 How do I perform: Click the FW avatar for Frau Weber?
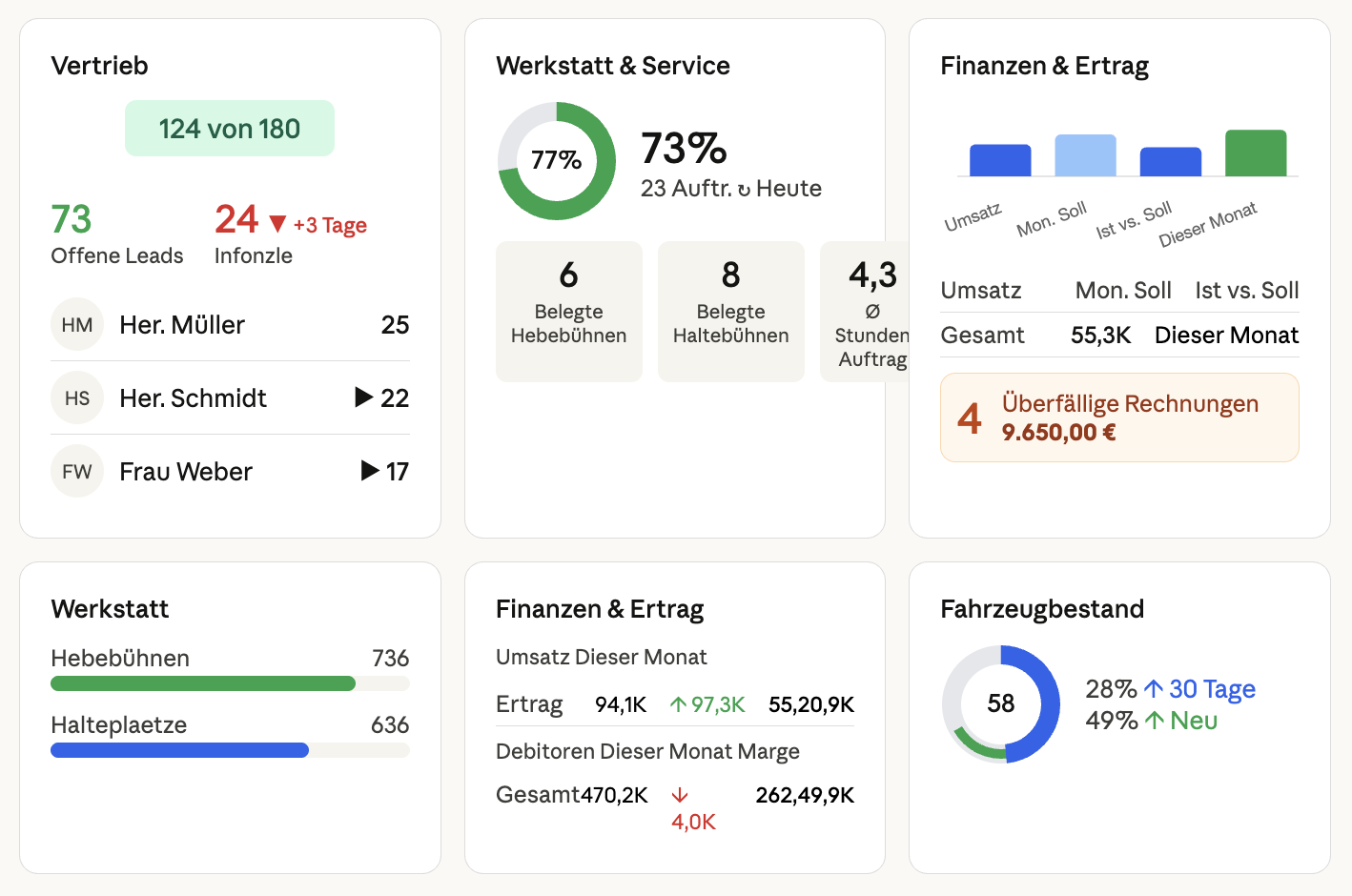point(76,472)
